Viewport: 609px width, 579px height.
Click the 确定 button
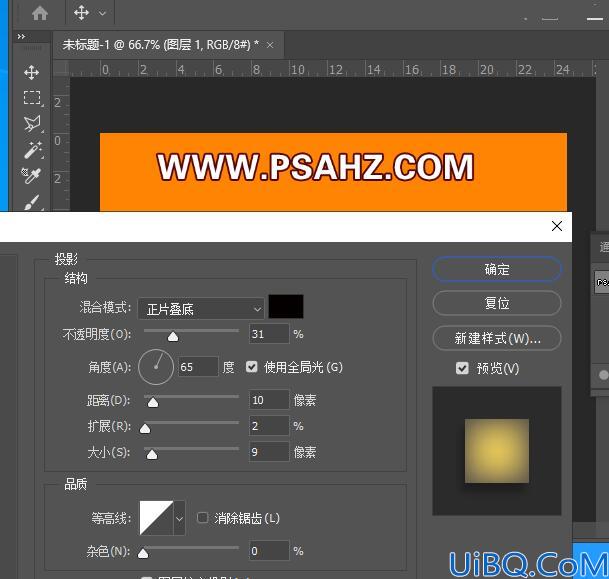click(x=497, y=269)
